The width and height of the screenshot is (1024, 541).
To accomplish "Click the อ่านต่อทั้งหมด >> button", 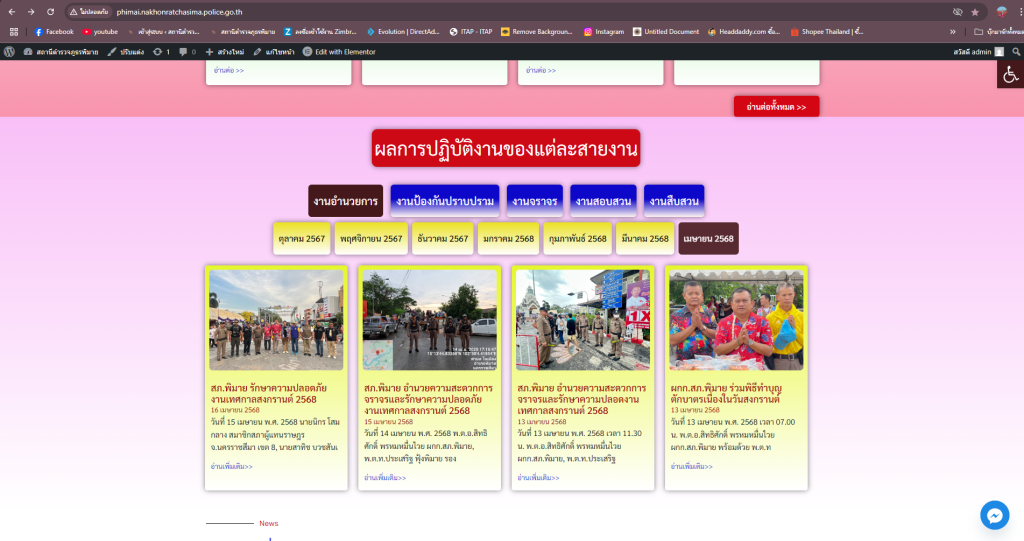I will [x=776, y=106].
